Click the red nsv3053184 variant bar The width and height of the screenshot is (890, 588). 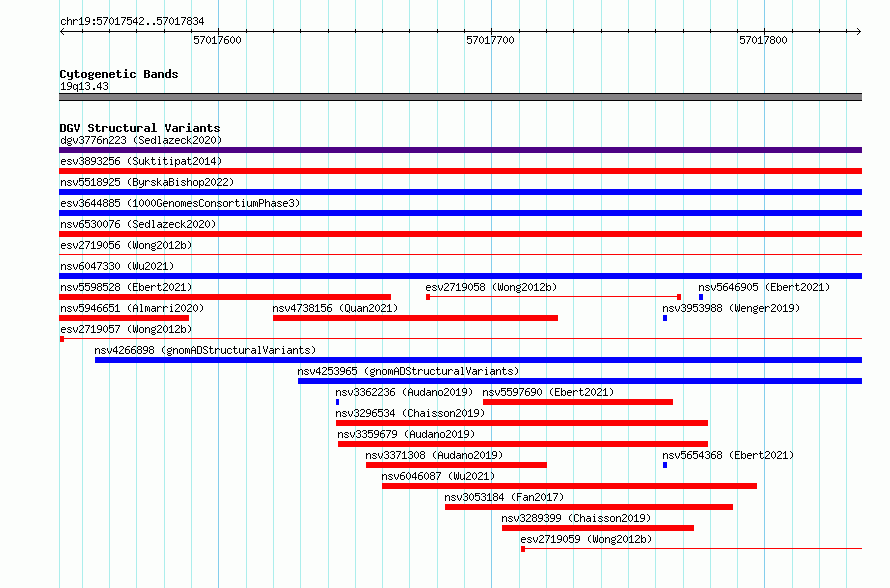589,507
